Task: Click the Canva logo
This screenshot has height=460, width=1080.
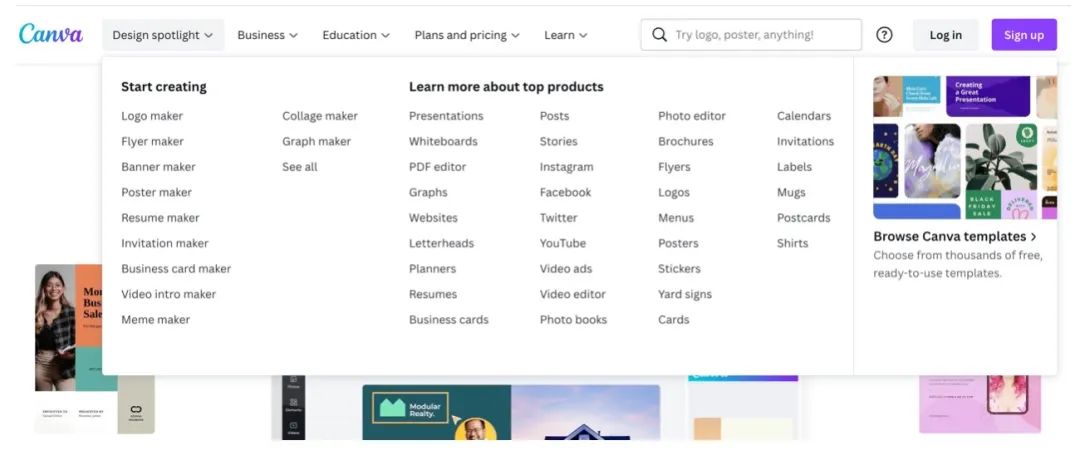Action: 50,34
